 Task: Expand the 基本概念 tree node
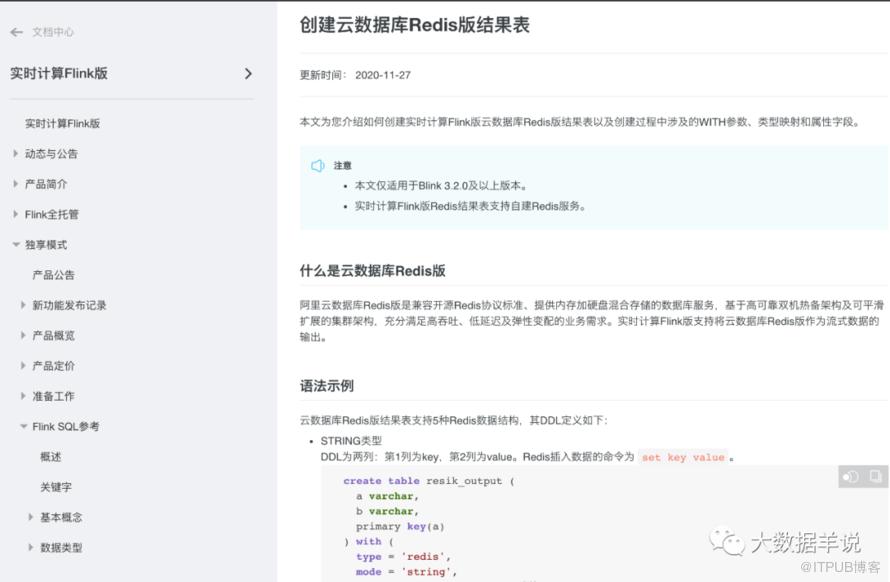click(x=31, y=517)
